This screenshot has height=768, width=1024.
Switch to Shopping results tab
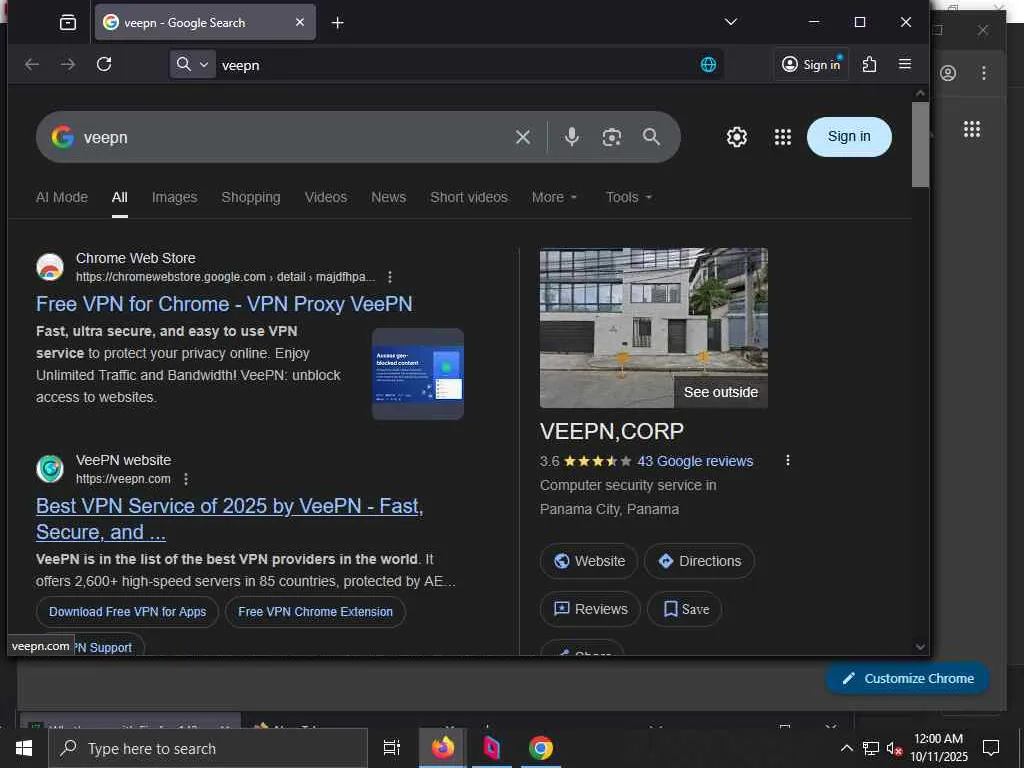(x=251, y=197)
